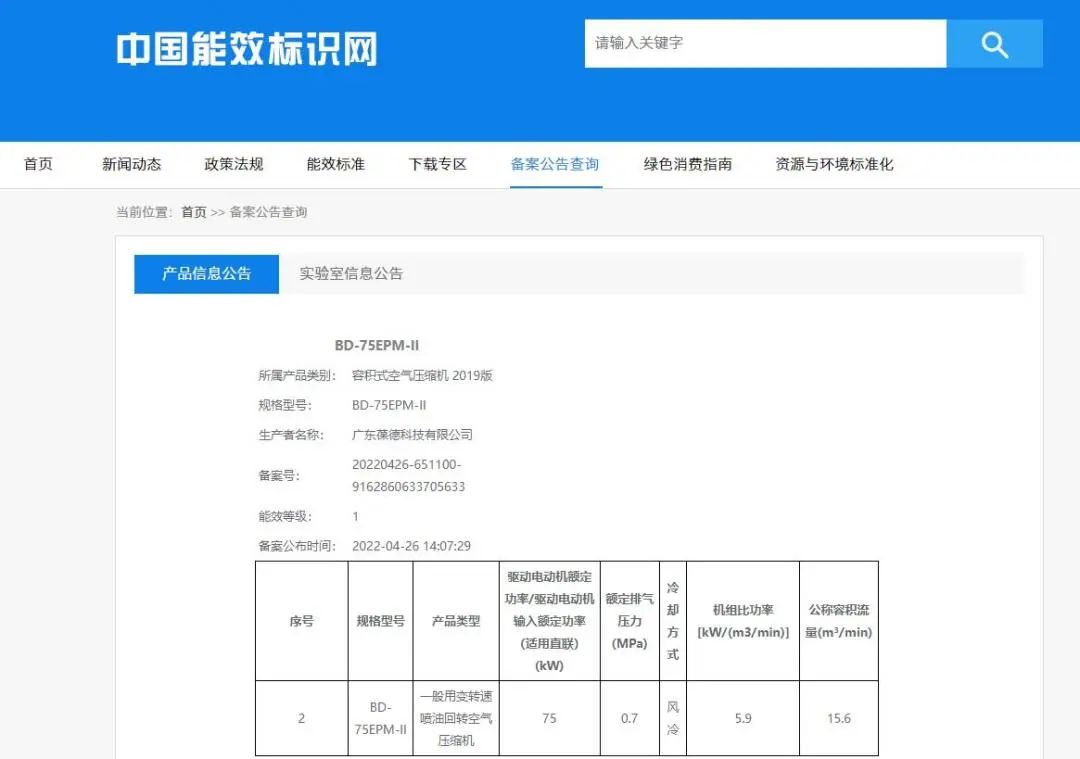Click the 能效等级 value showing 1
This screenshot has height=759, width=1080.
354,516
